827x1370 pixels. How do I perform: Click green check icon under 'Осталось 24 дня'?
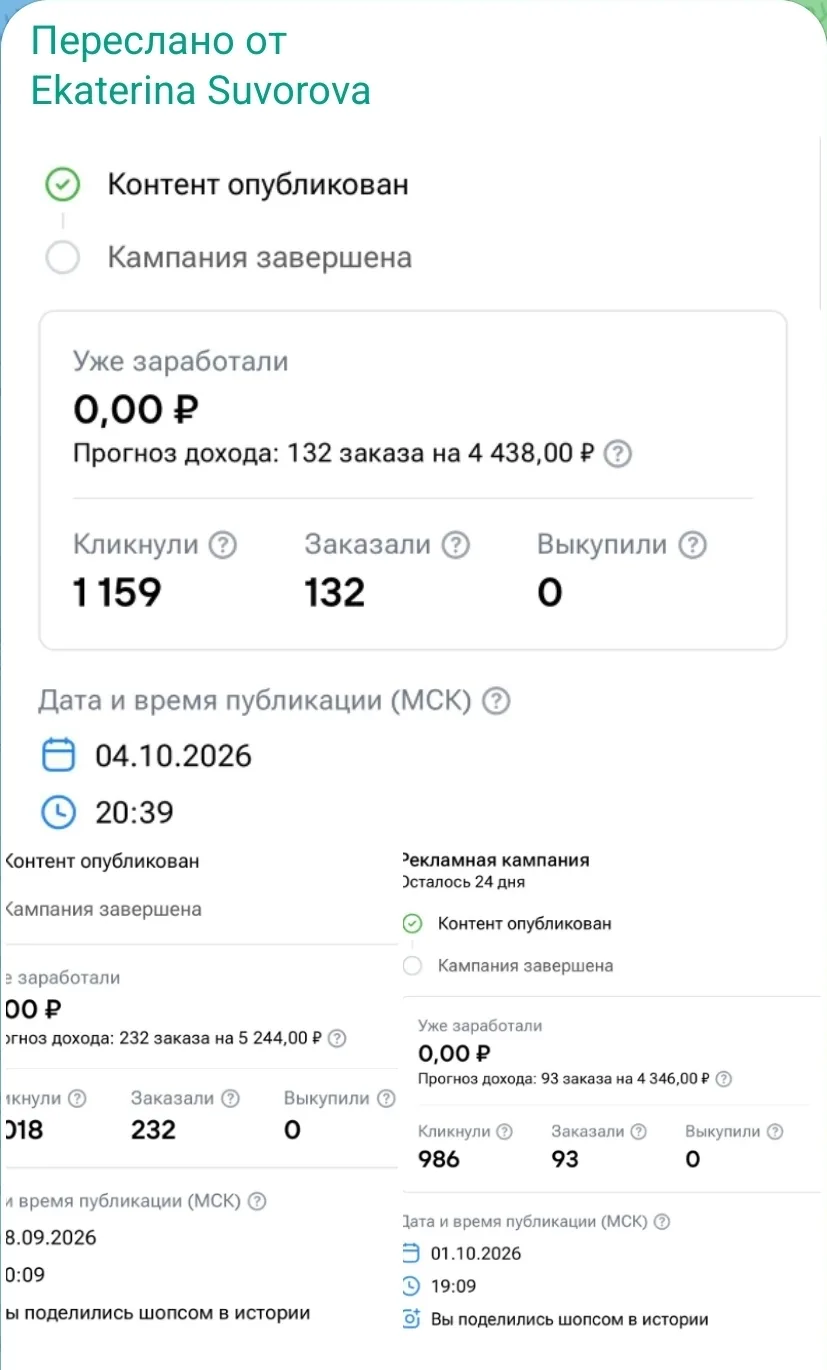[x=412, y=924]
